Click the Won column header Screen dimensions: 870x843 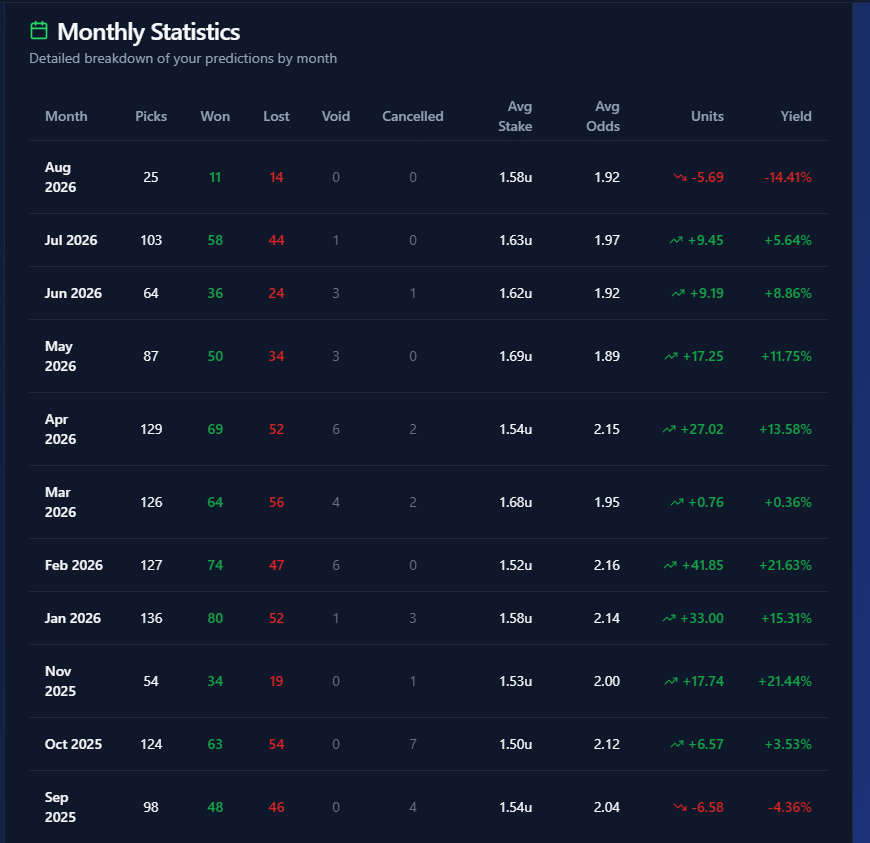(215, 116)
